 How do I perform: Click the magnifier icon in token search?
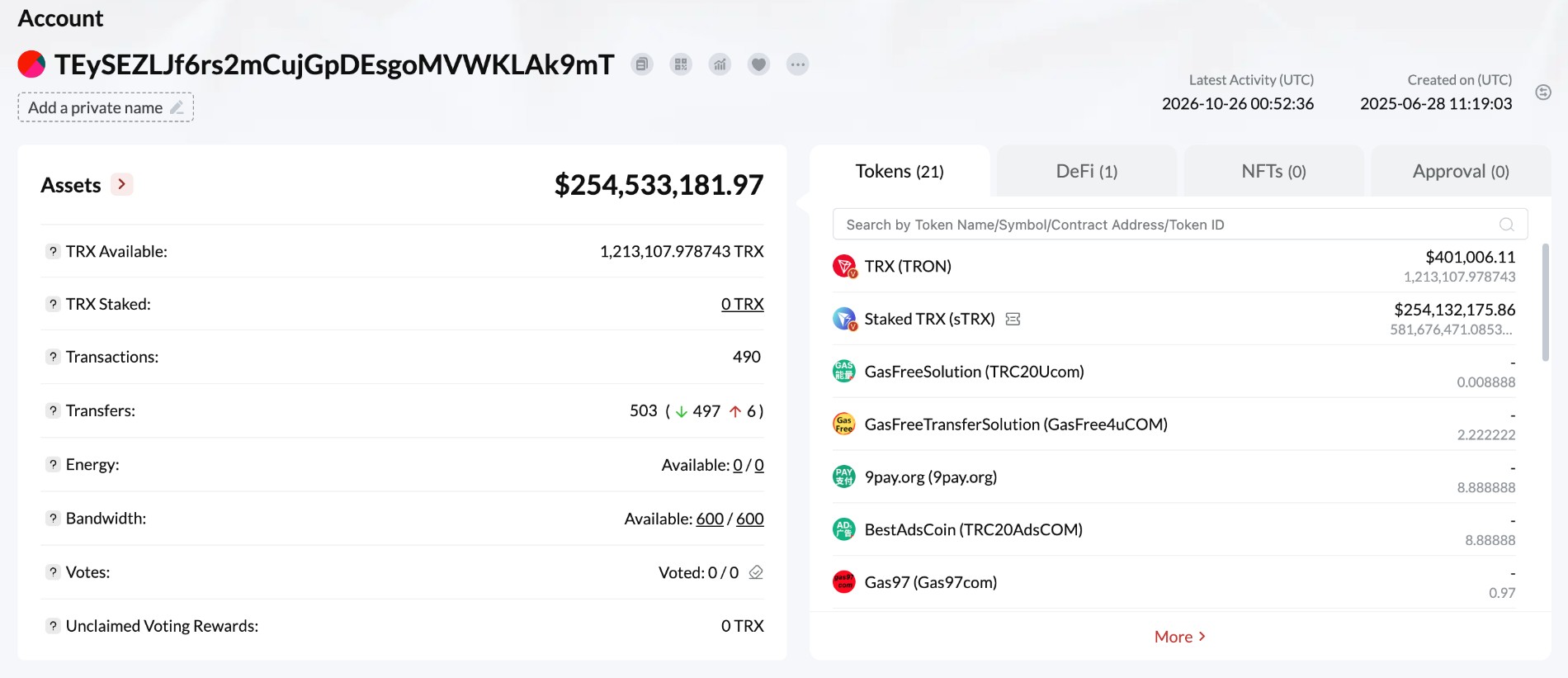pos(1506,225)
